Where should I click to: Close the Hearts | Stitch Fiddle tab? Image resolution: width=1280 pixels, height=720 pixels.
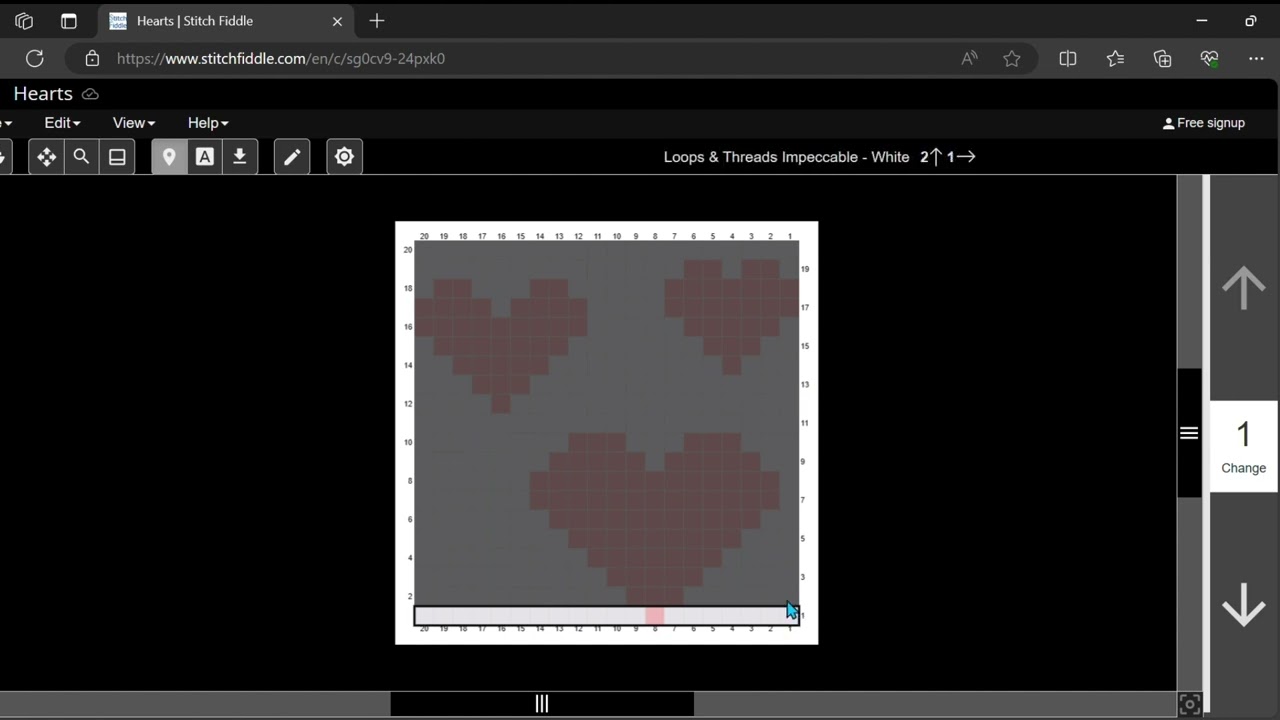(x=337, y=21)
